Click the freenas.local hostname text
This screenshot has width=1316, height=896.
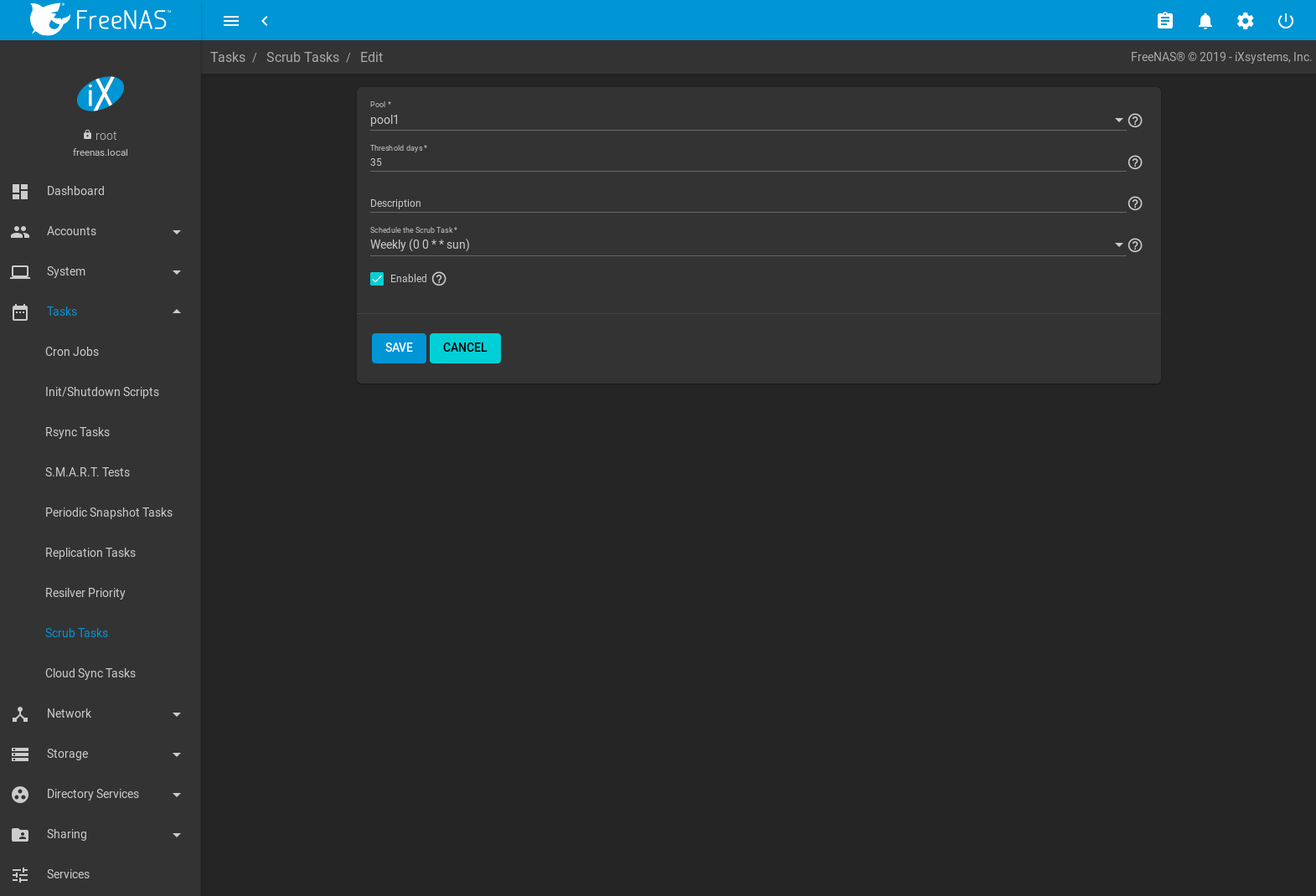click(101, 152)
